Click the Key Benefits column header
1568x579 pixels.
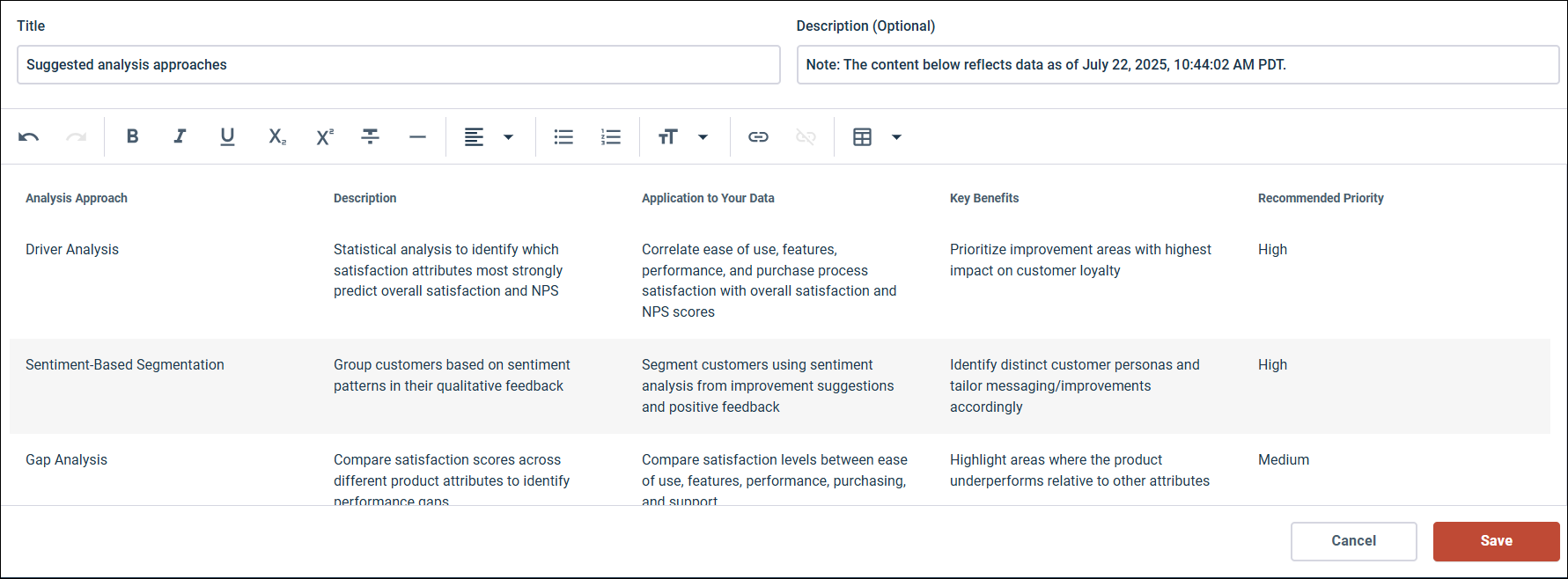point(984,198)
